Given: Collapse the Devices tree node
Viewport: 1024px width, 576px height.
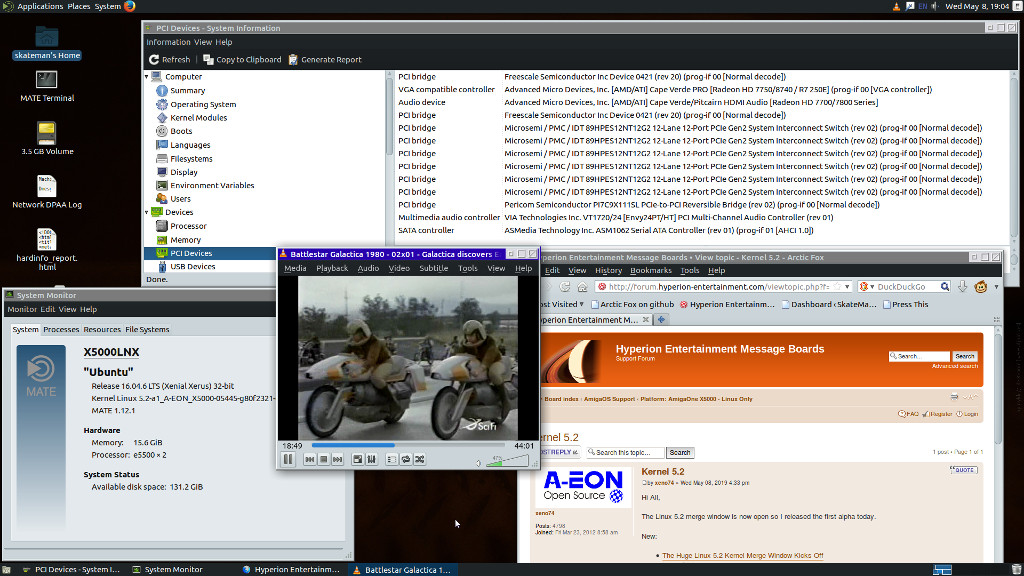Looking at the screenshot, I should [x=147, y=212].
